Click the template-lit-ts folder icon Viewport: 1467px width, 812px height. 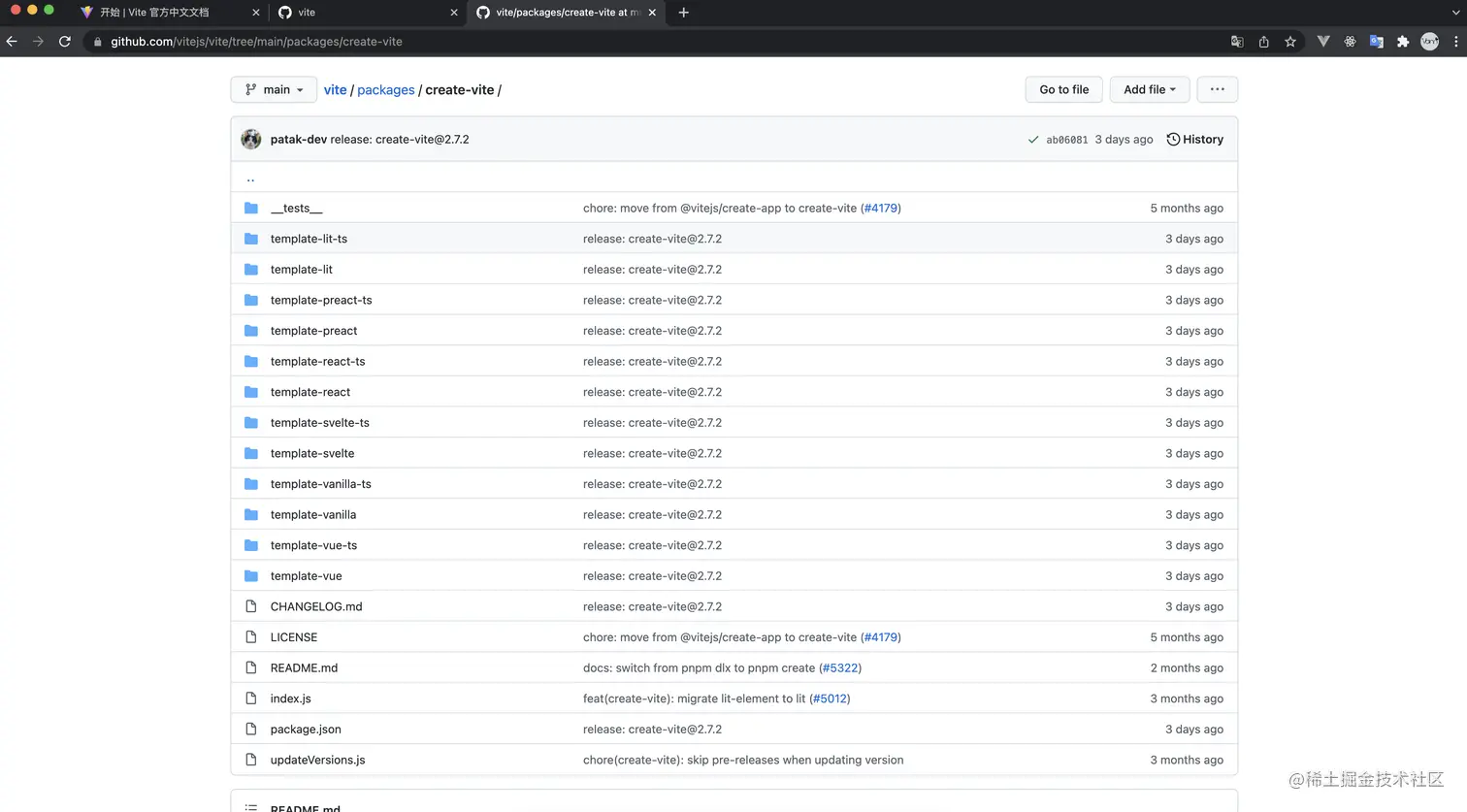click(251, 239)
